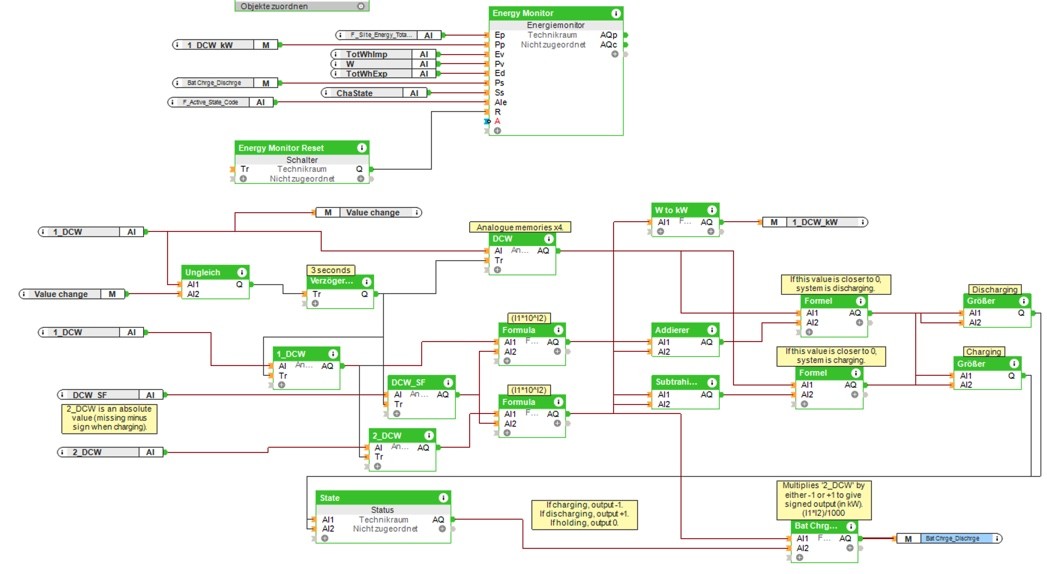The image size is (1047, 574).
Task: Click plus icon at bottom of Energy Monitor inputs
Action: tap(497, 131)
